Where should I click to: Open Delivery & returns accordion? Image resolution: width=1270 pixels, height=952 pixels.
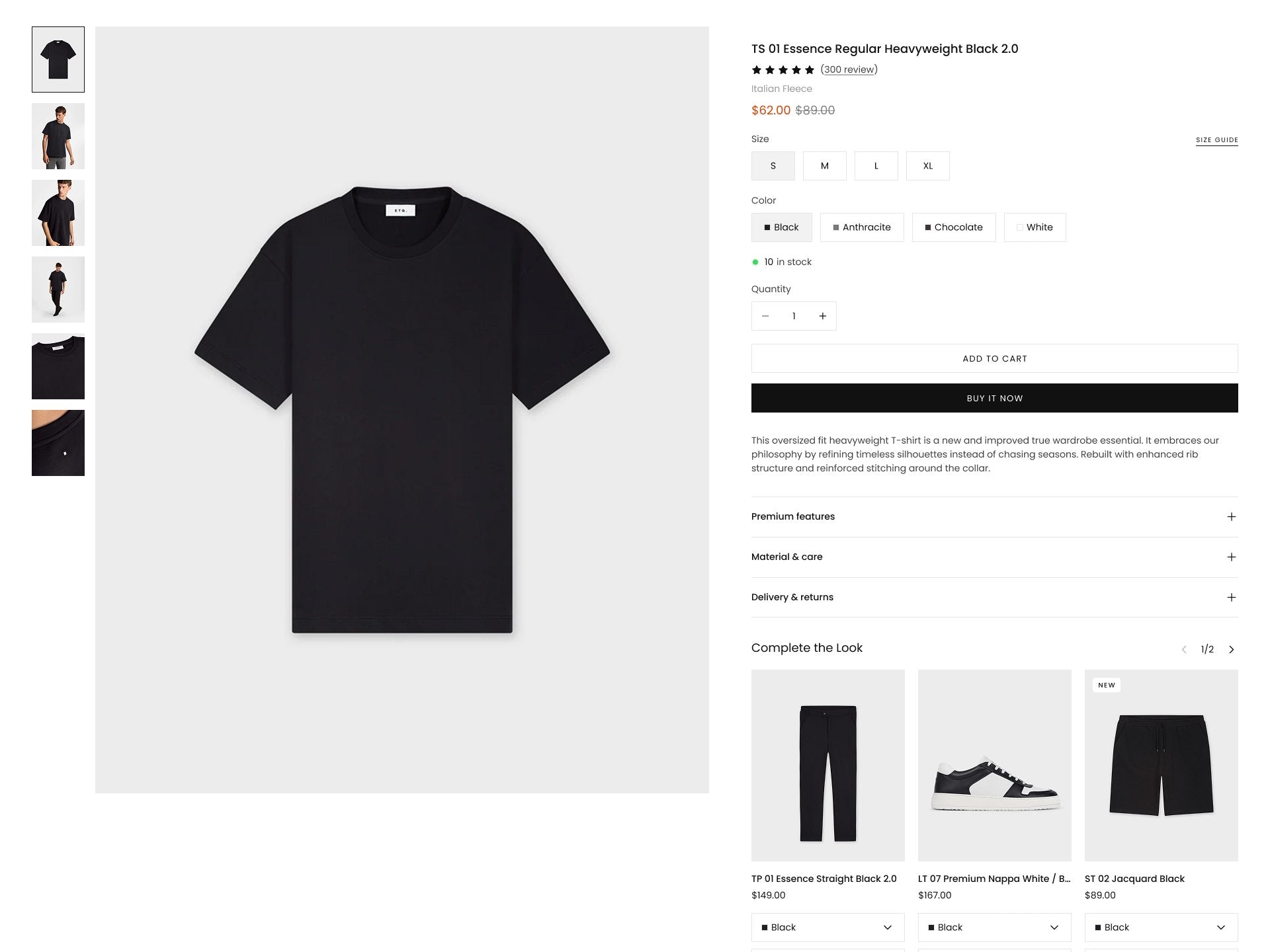tap(994, 597)
